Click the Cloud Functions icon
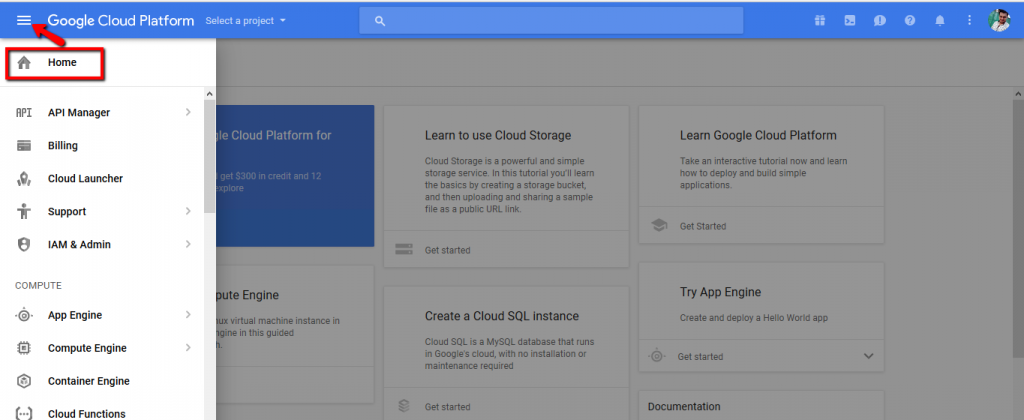Image resolution: width=1024 pixels, height=420 pixels. [24, 413]
